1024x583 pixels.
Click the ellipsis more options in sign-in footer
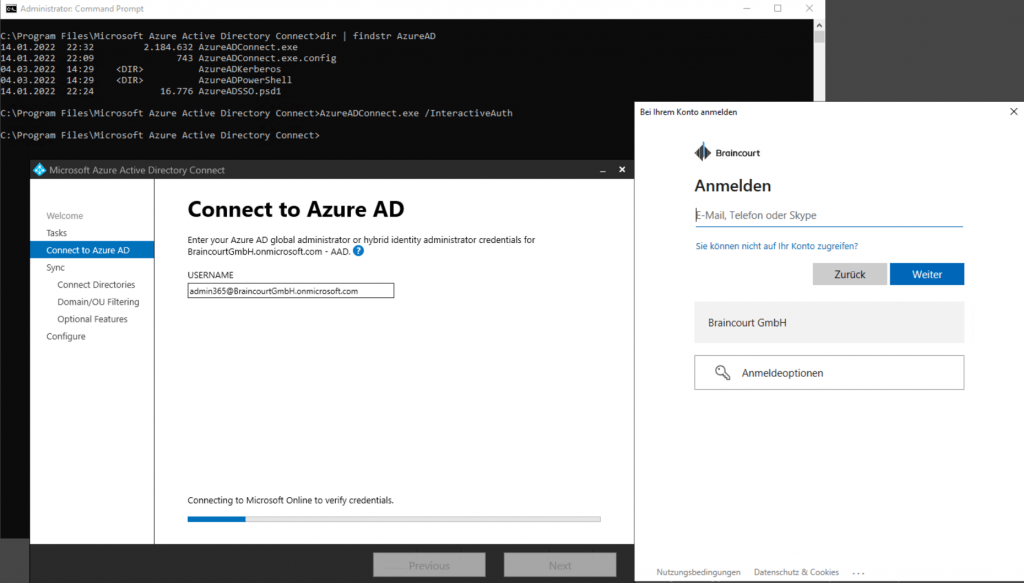coord(858,573)
